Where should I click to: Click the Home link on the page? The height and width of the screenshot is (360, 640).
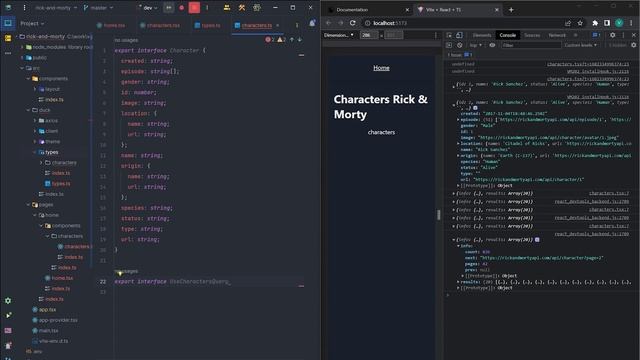[381, 68]
